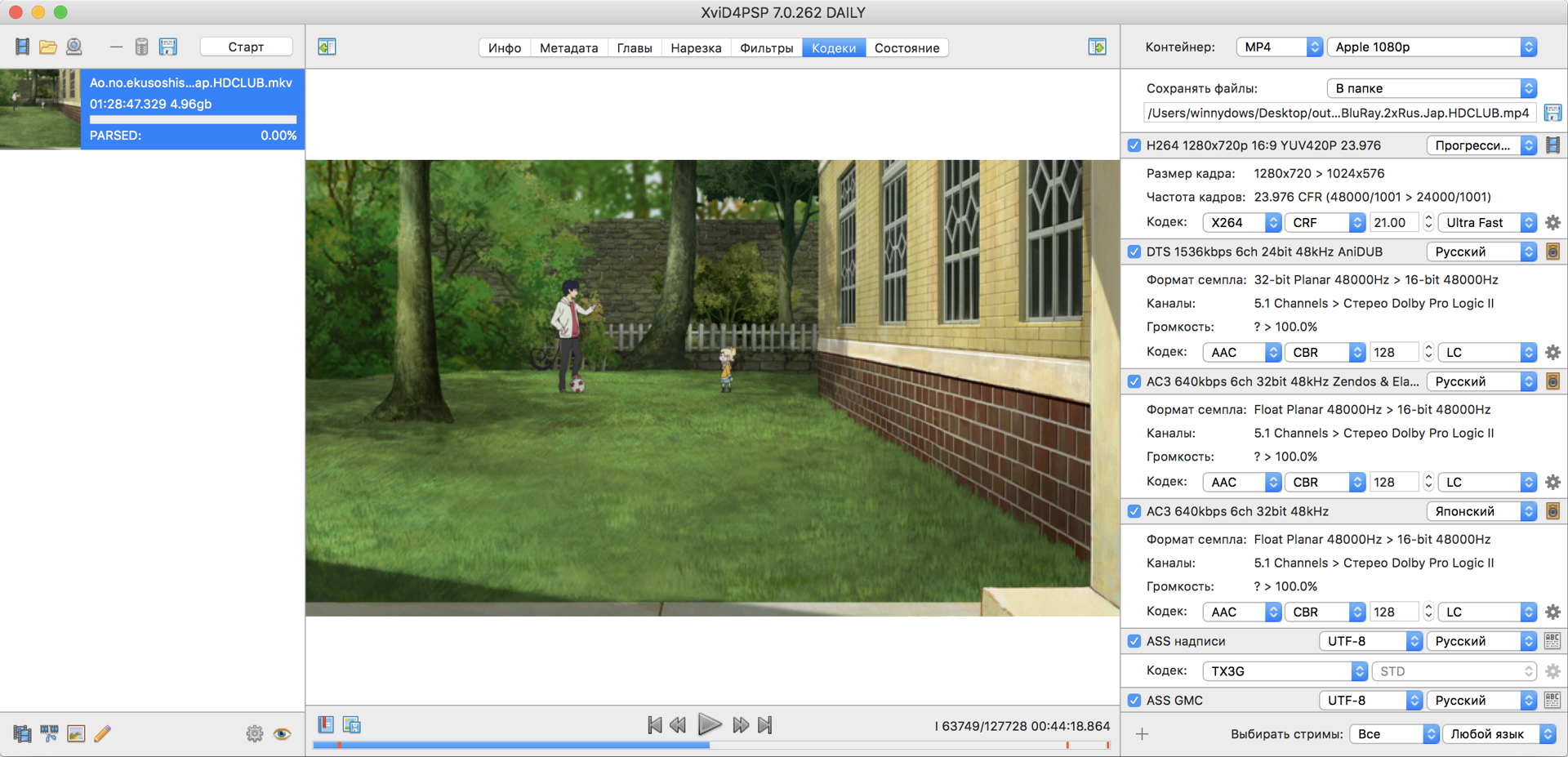
Task: Open AAC gear settings under the DTS track
Action: click(x=1552, y=352)
